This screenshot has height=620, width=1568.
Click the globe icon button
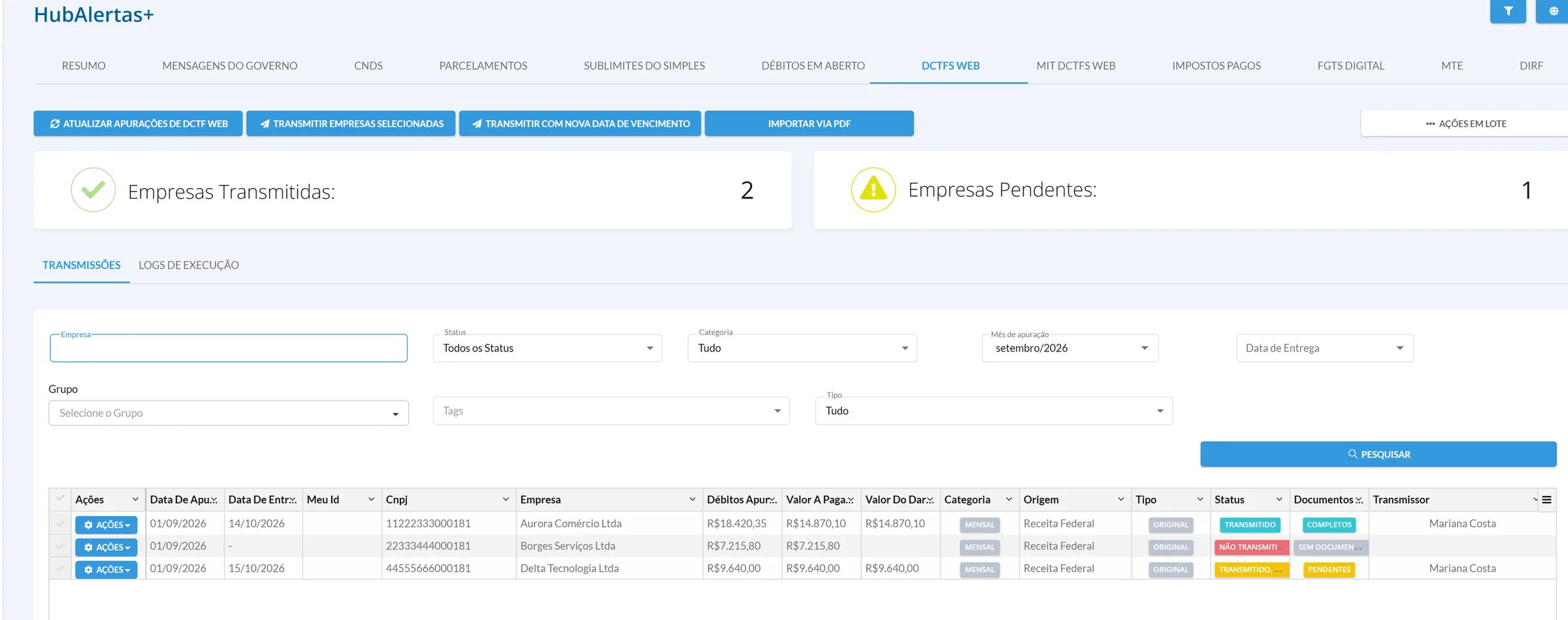pyautogui.click(x=1554, y=11)
